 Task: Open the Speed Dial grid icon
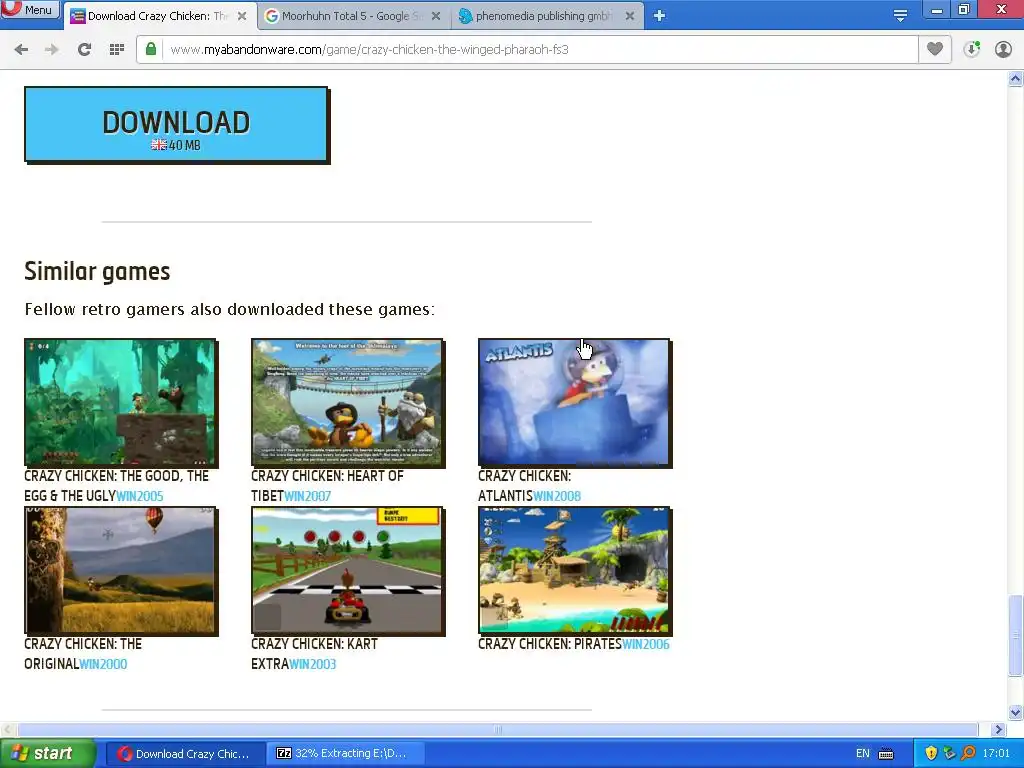click(117, 49)
